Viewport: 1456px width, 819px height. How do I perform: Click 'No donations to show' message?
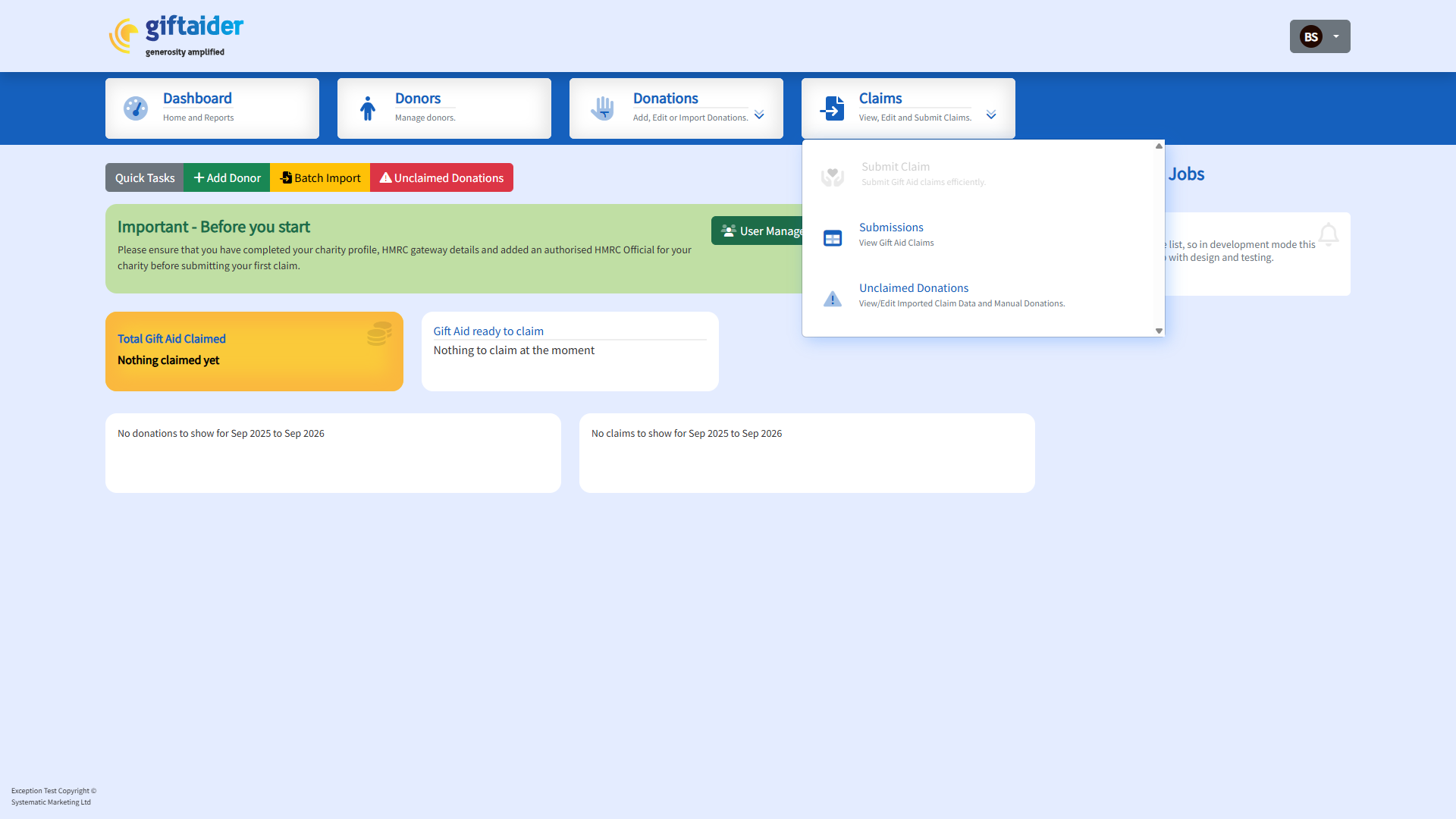click(221, 433)
